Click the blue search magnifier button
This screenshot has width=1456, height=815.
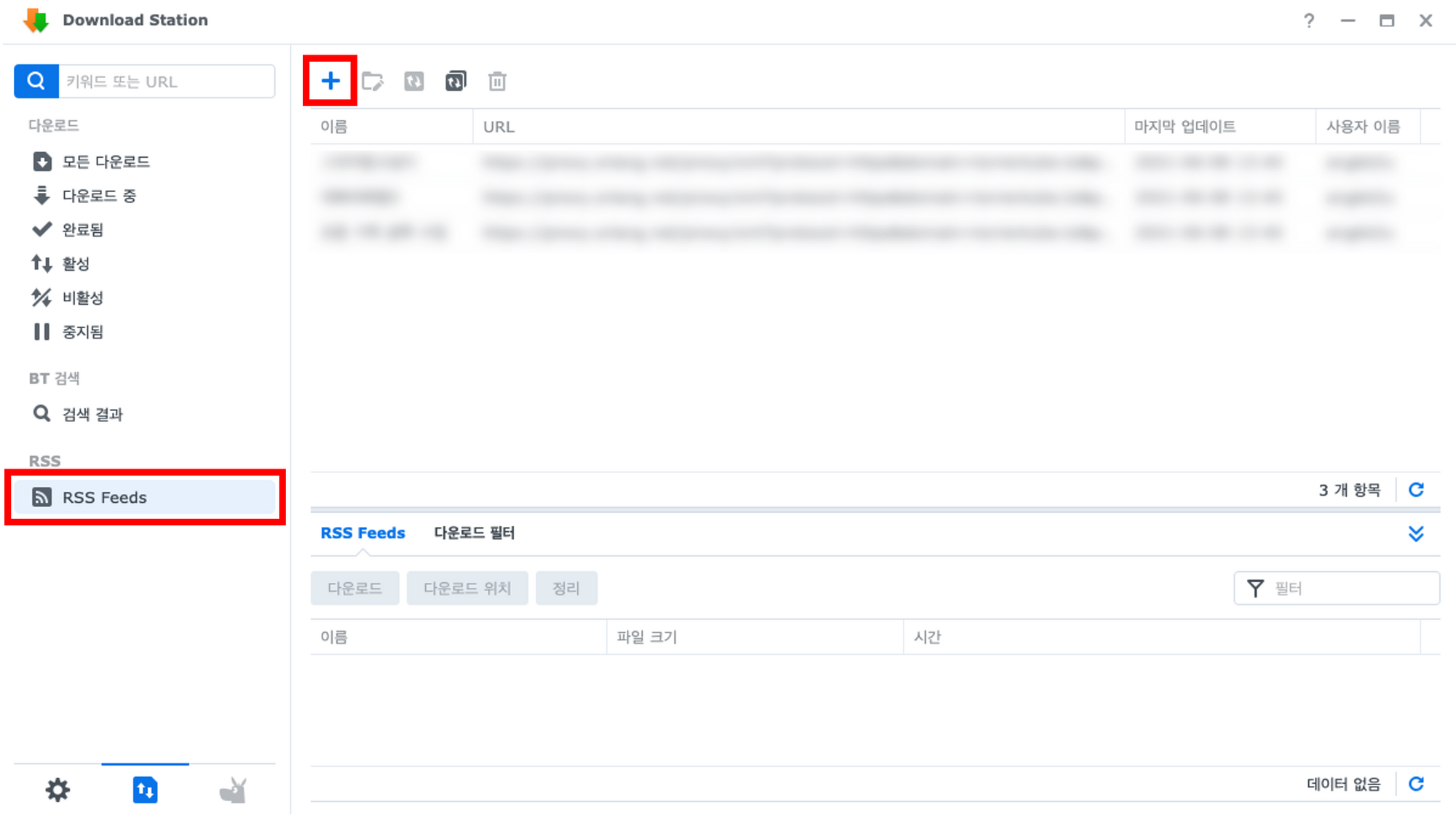point(36,81)
